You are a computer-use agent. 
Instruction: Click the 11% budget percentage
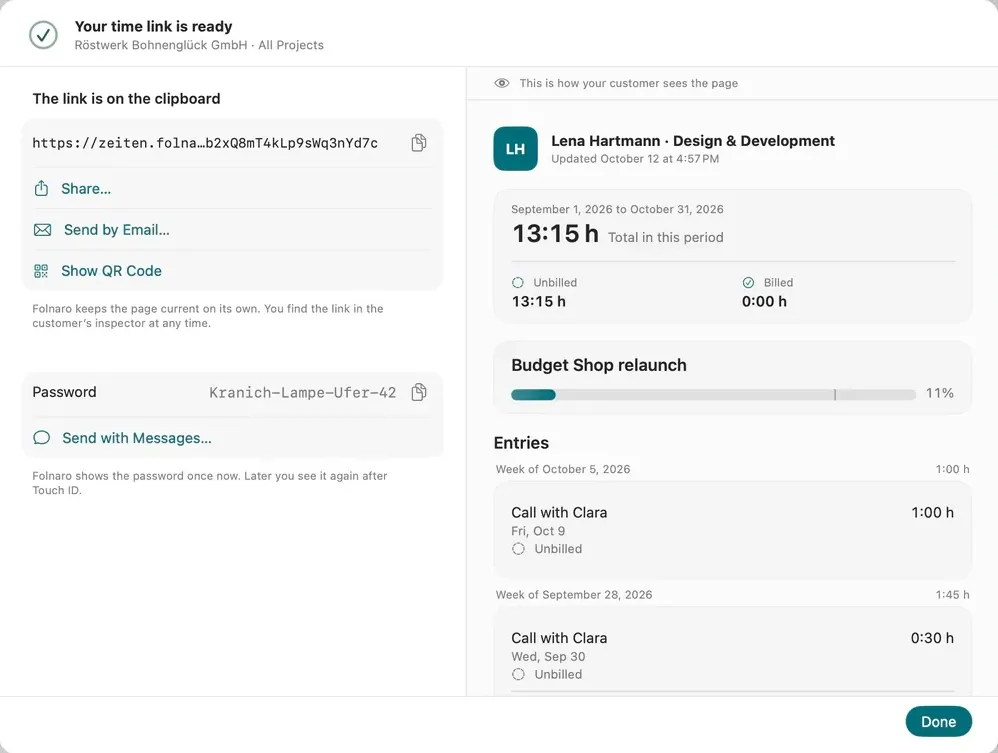[x=939, y=393]
